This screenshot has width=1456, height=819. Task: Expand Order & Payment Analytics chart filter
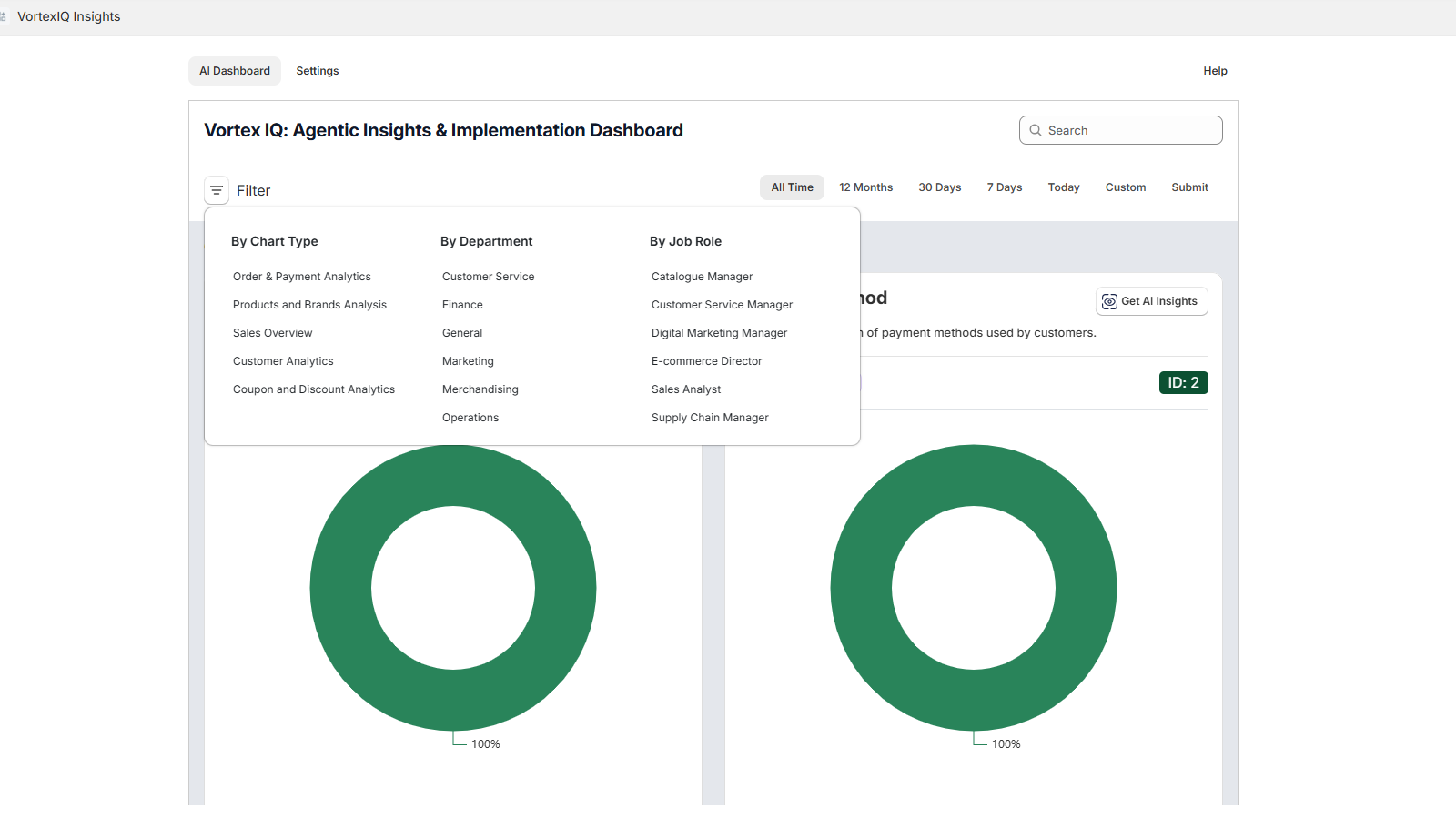pyautogui.click(x=301, y=276)
